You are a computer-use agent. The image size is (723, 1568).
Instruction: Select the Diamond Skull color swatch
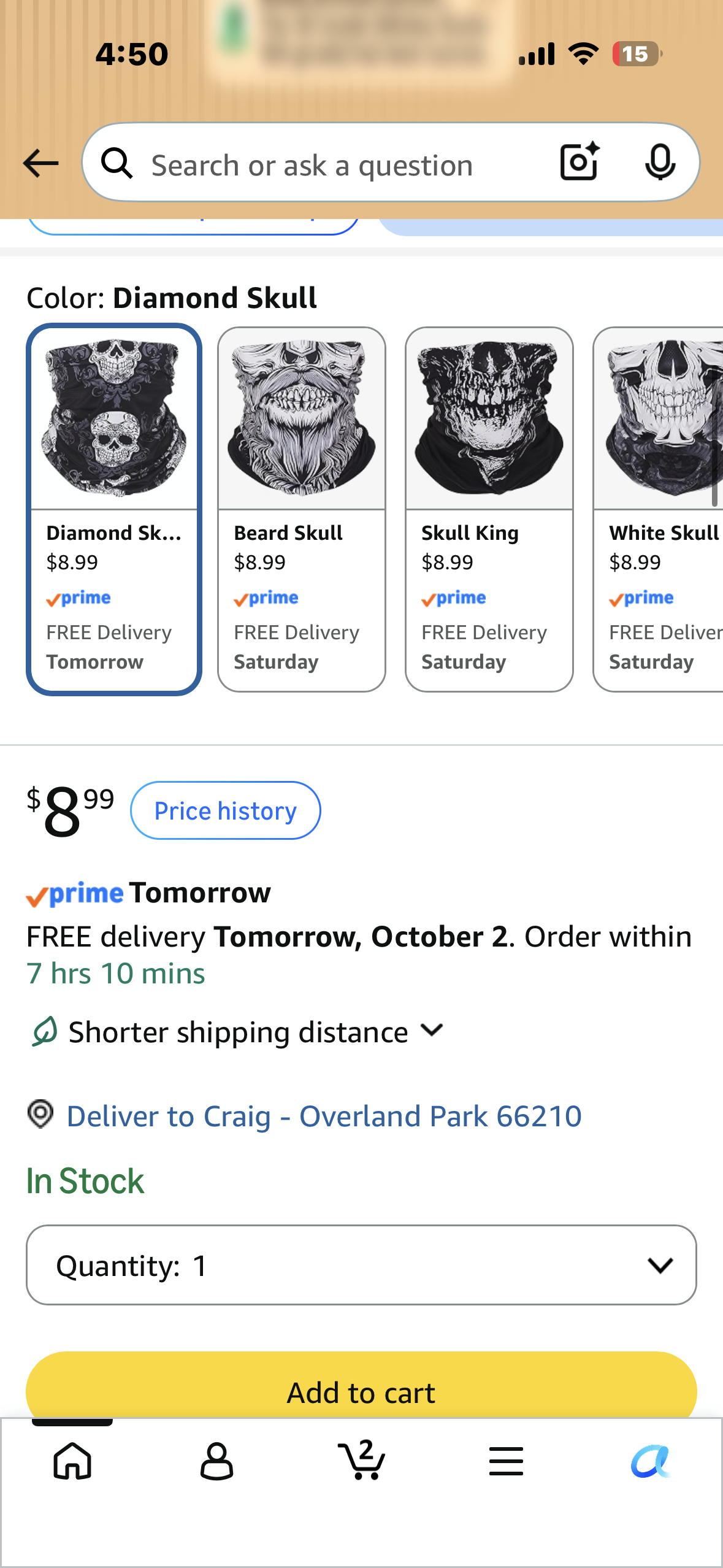tap(114, 509)
